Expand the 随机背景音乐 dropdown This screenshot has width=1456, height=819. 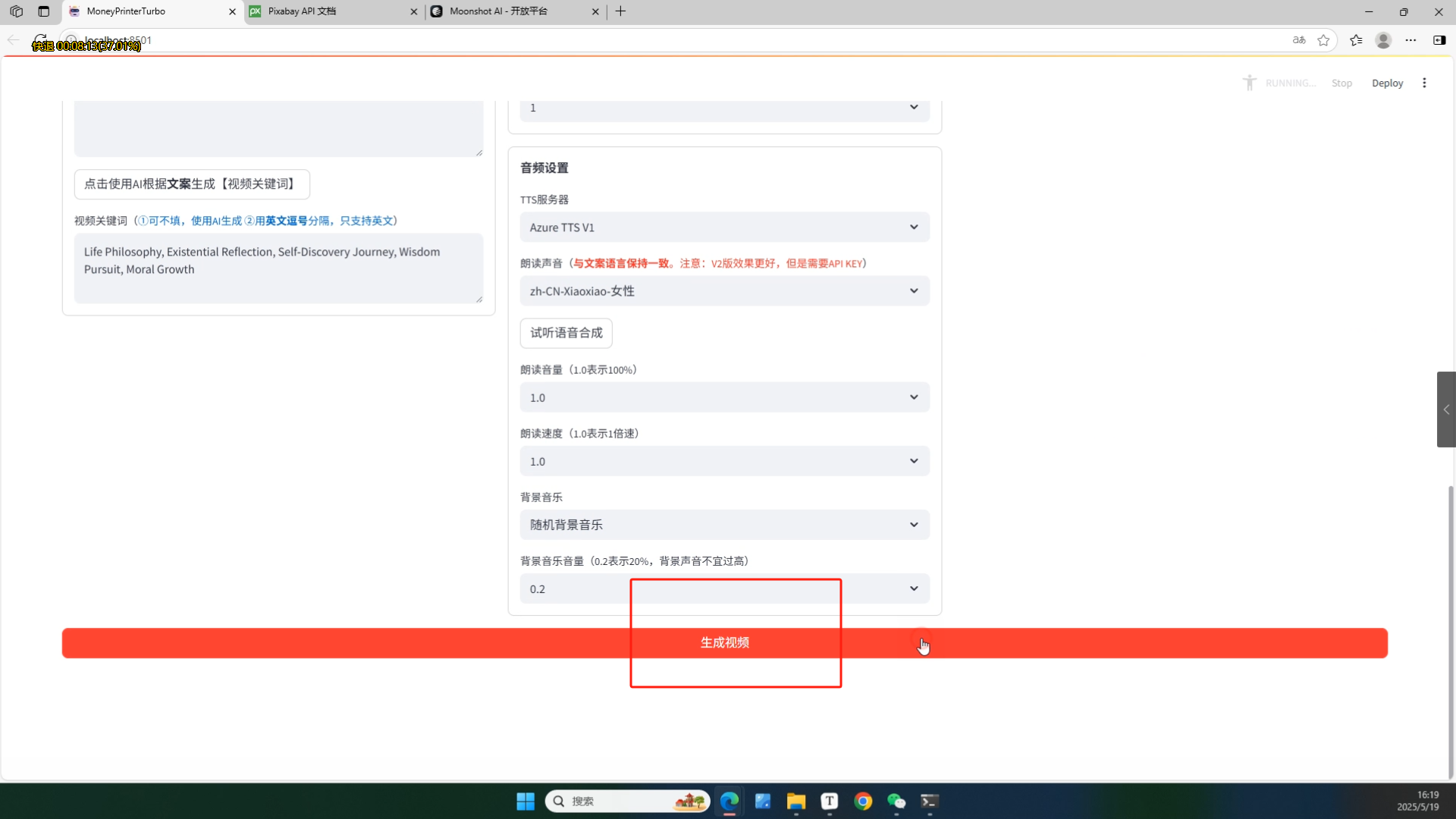pos(724,525)
